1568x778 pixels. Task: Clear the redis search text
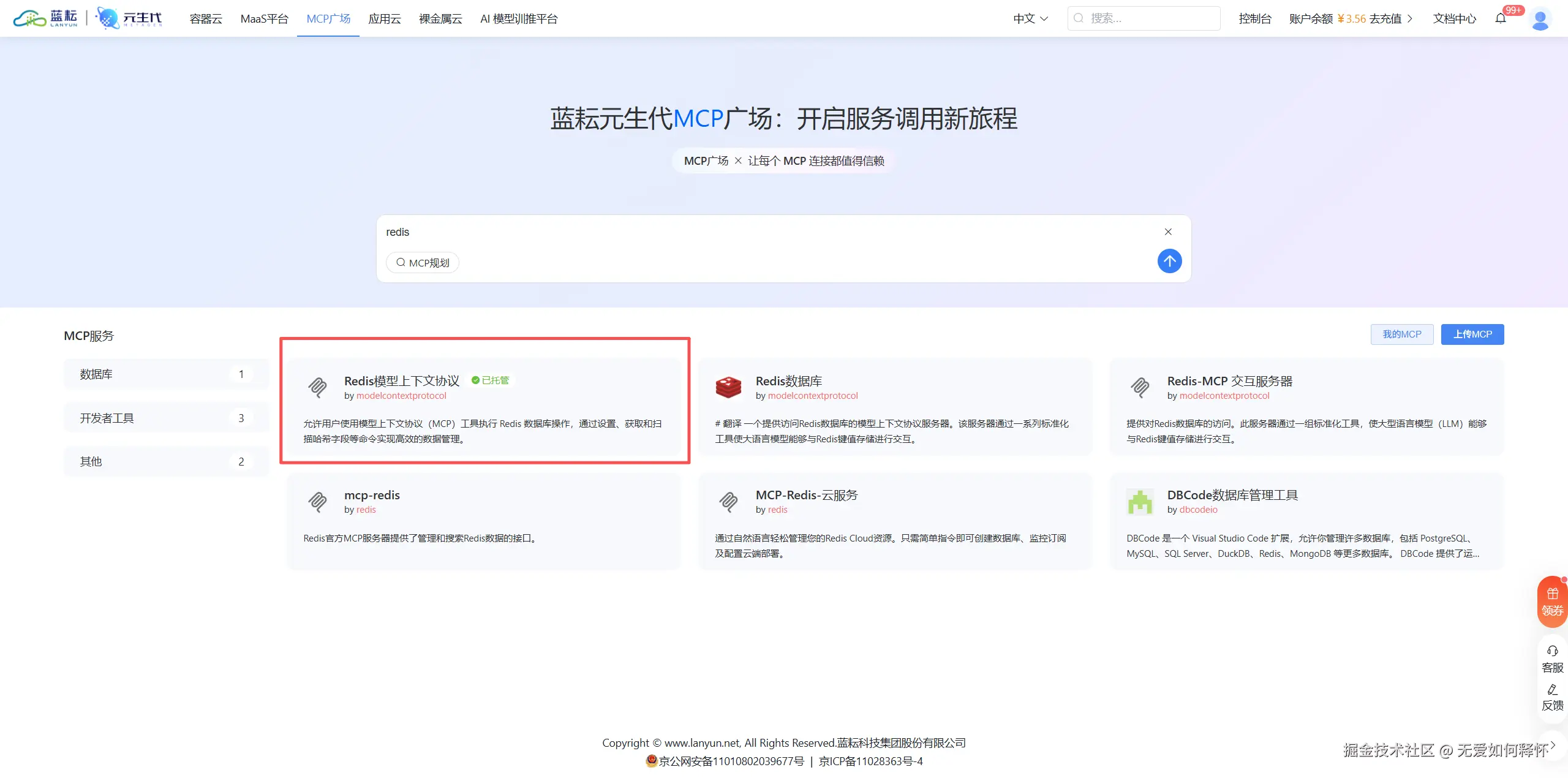click(x=1168, y=232)
